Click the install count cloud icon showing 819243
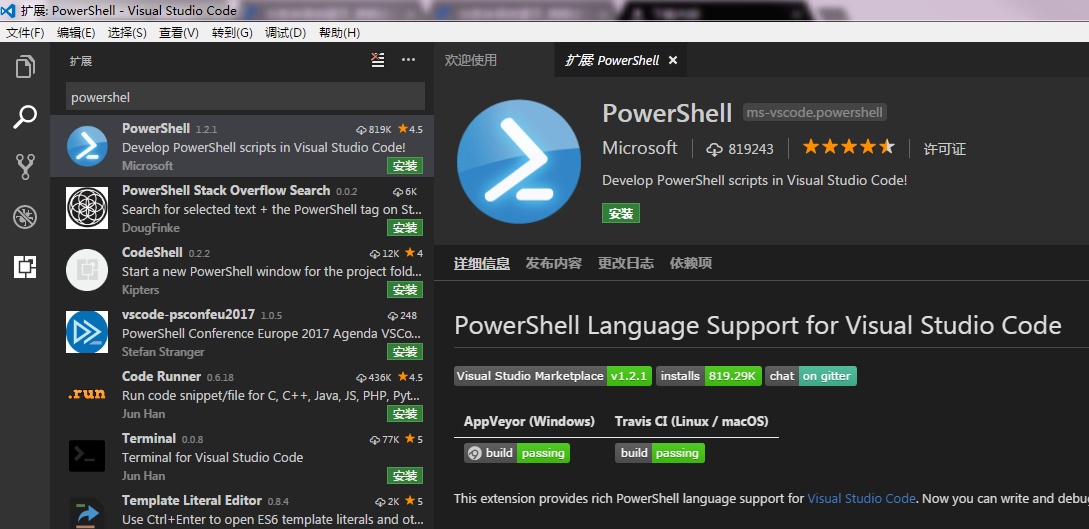Screen dimensions: 1089x529 714,149
